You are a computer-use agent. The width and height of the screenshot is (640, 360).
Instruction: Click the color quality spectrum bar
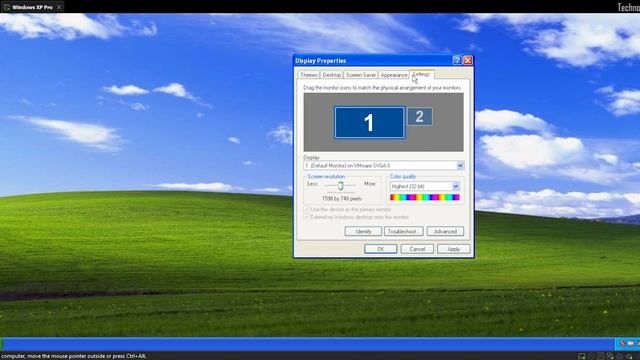(425, 198)
